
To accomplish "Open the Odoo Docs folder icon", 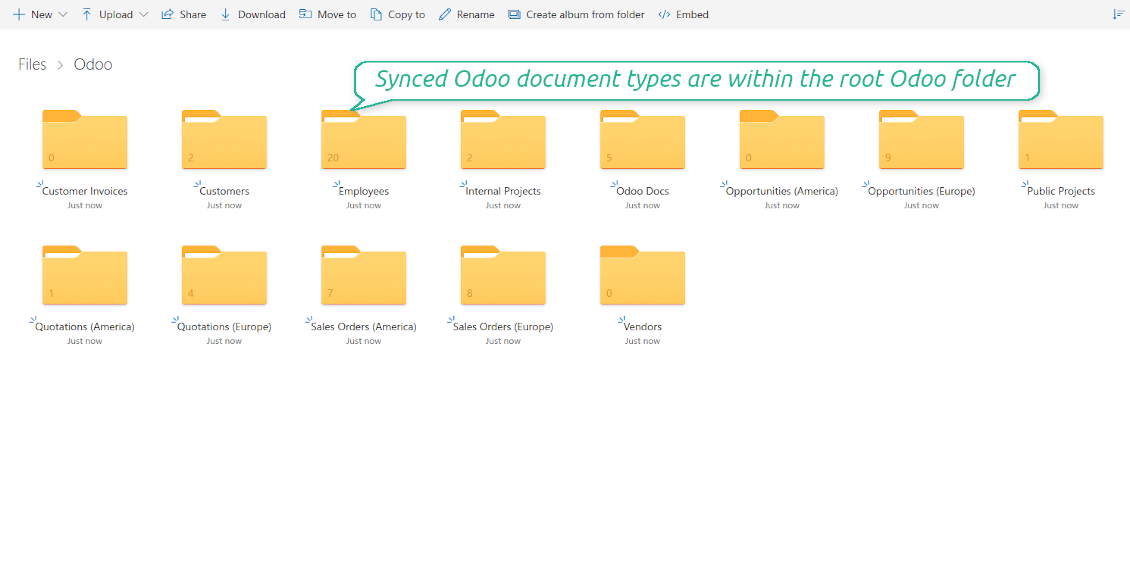I will point(643,140).
